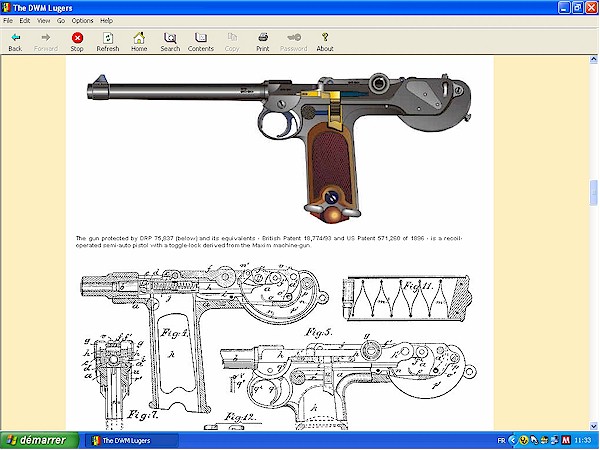Select The DWM Lugers taskbar button
Screen dimensions: 600x450
131,440
